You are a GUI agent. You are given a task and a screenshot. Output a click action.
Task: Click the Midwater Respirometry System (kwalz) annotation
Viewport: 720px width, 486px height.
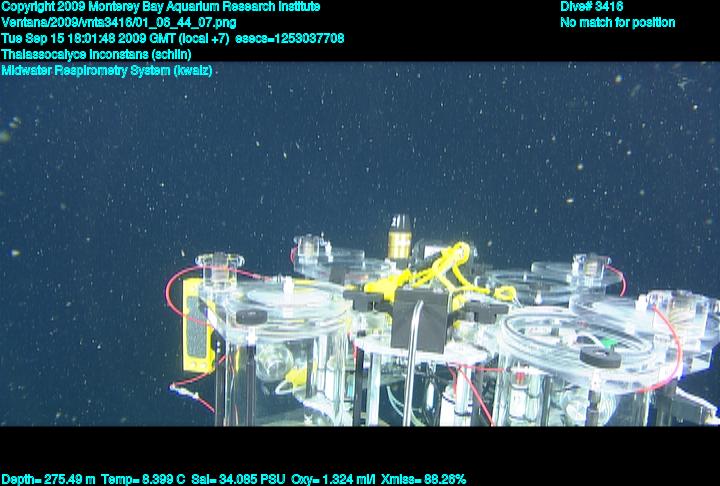(x=107, y=71)
